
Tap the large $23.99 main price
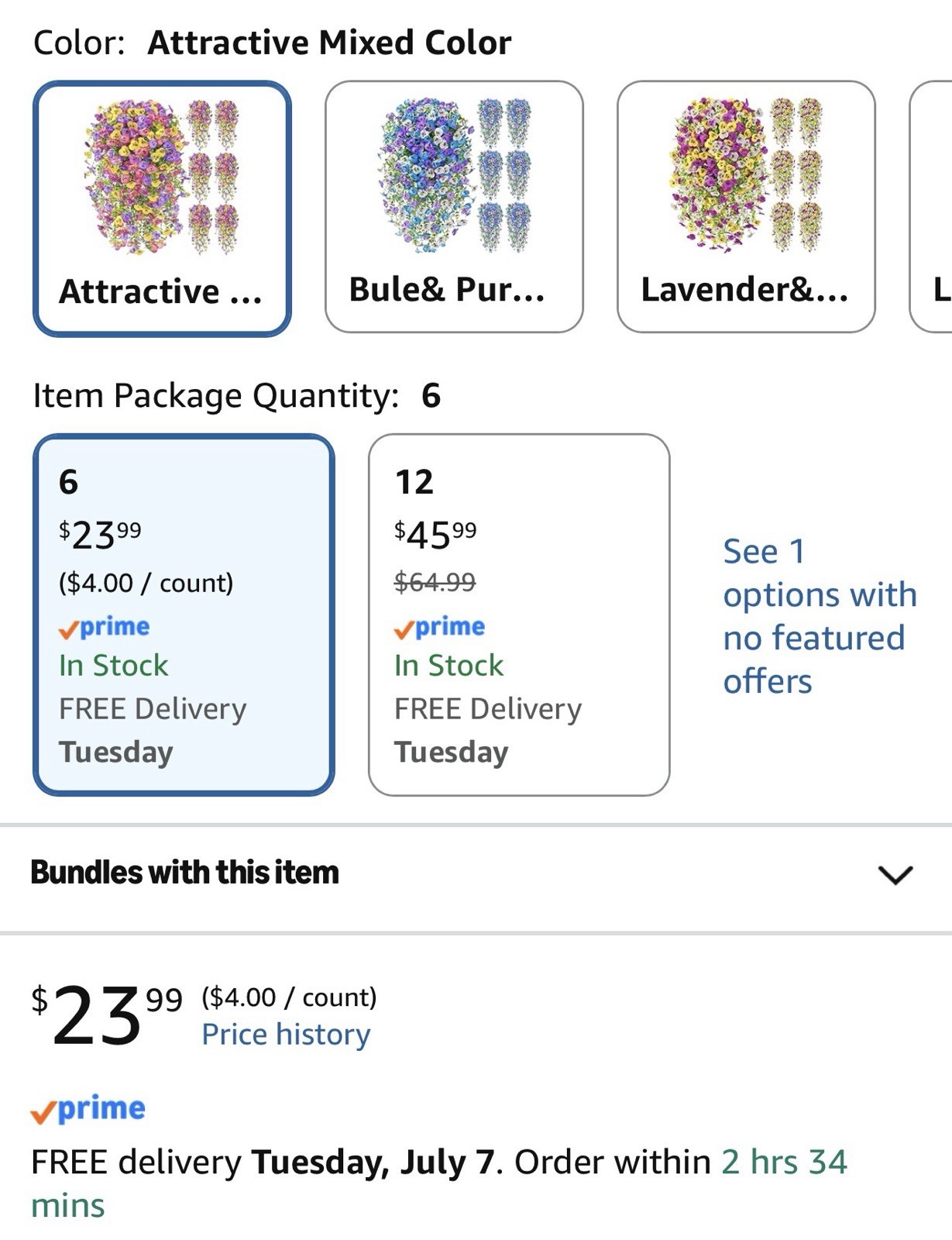click(x=107, y=1015)
